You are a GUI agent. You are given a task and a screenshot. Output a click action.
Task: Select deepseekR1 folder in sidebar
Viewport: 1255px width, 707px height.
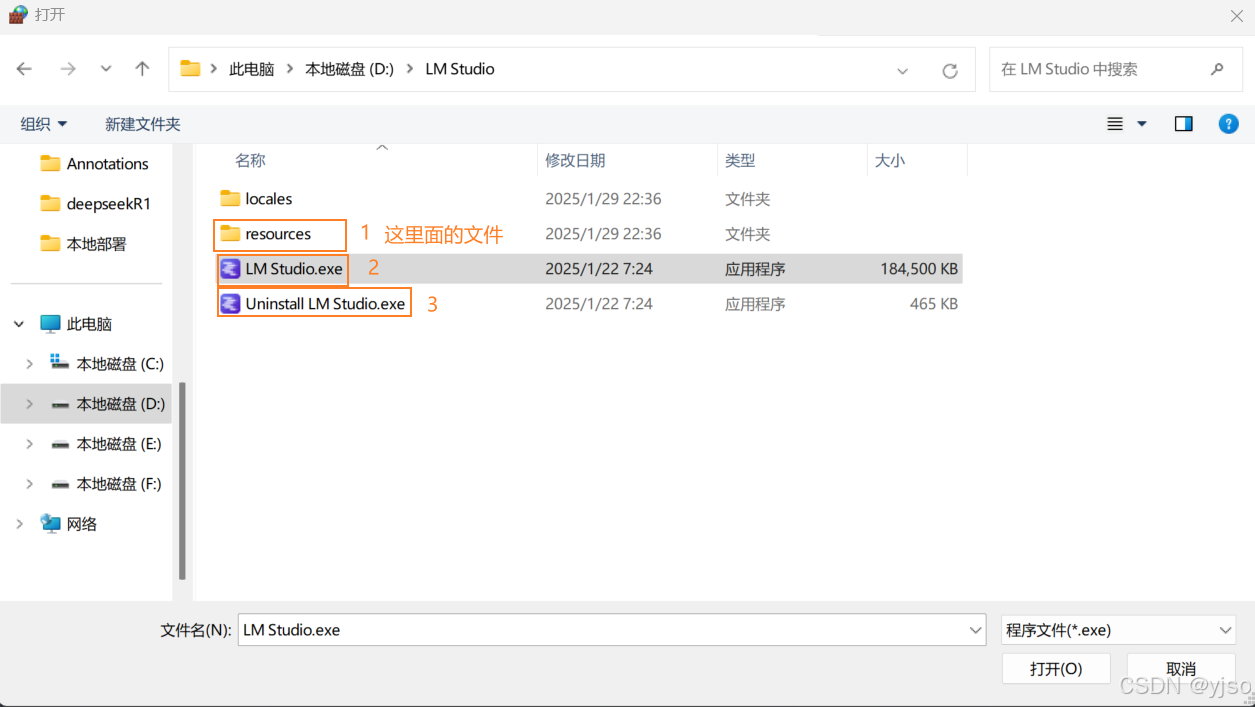(x=95, y=204)
